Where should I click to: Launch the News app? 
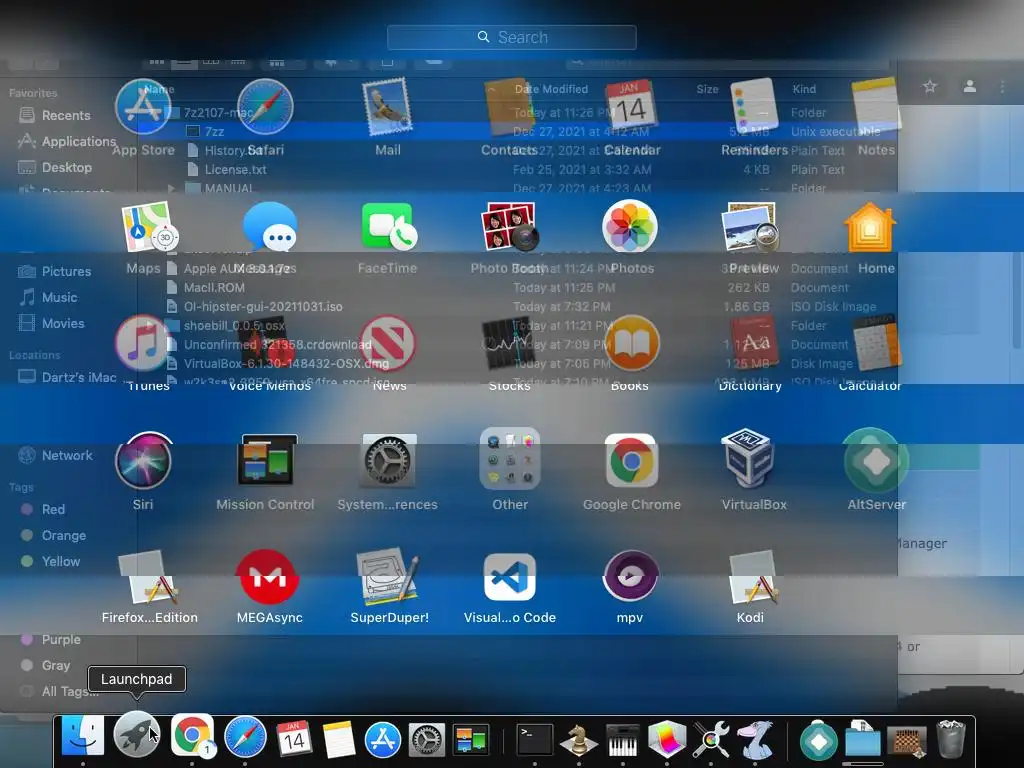click(x=389, y=343)
